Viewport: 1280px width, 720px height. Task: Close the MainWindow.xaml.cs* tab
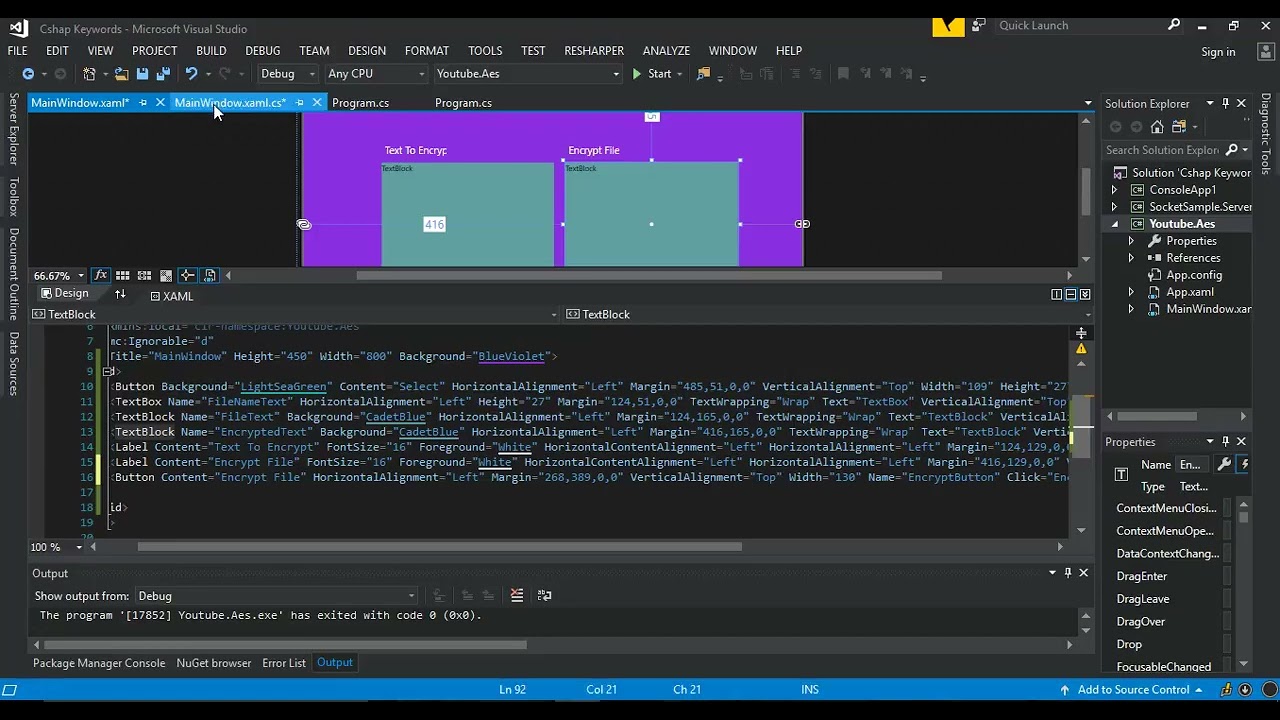coord(317,103)
